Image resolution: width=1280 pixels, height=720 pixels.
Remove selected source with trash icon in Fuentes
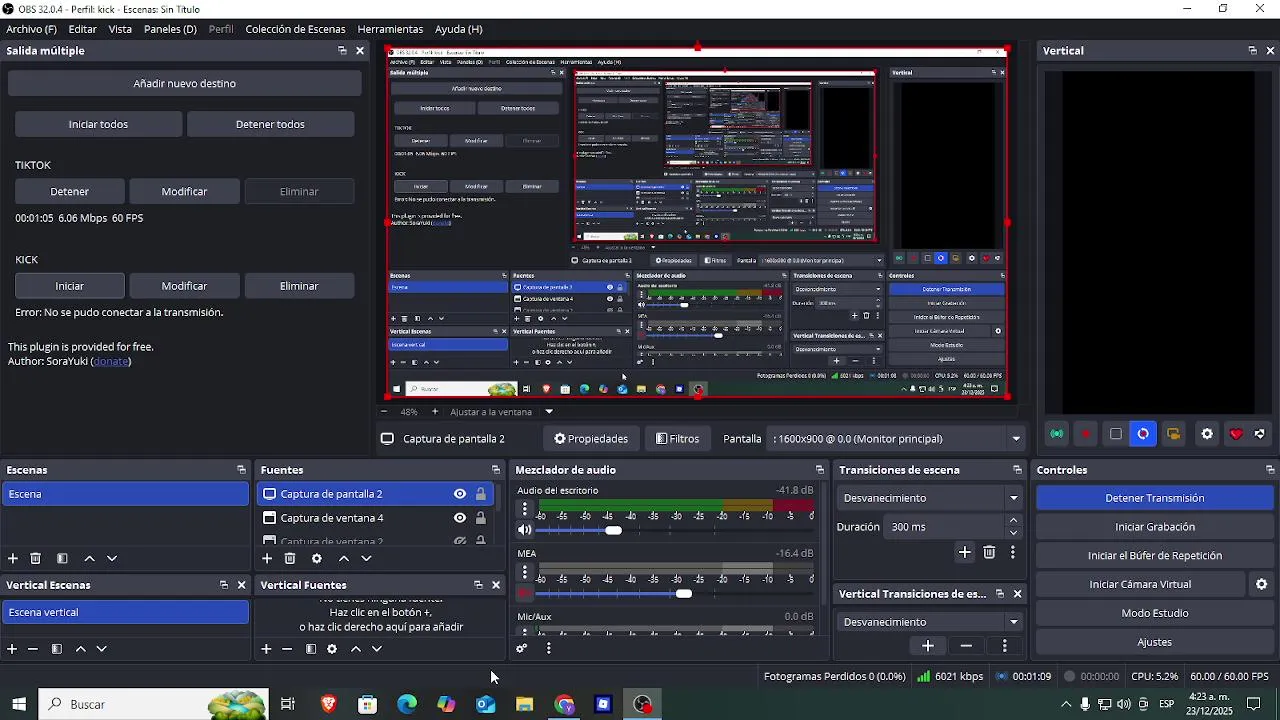tap(290, 559)
